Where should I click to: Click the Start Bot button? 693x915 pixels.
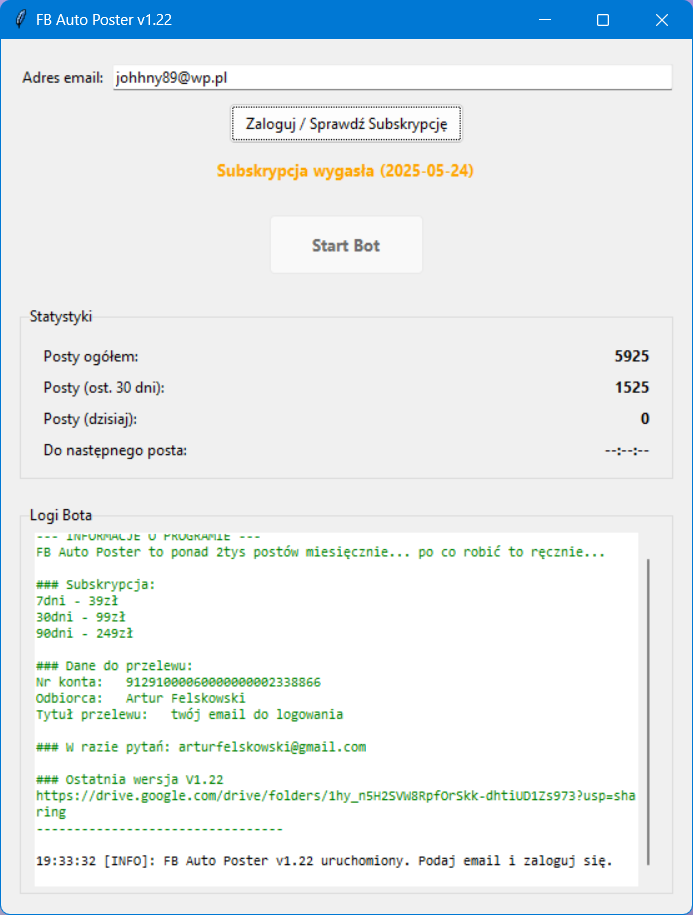point(346,245)
